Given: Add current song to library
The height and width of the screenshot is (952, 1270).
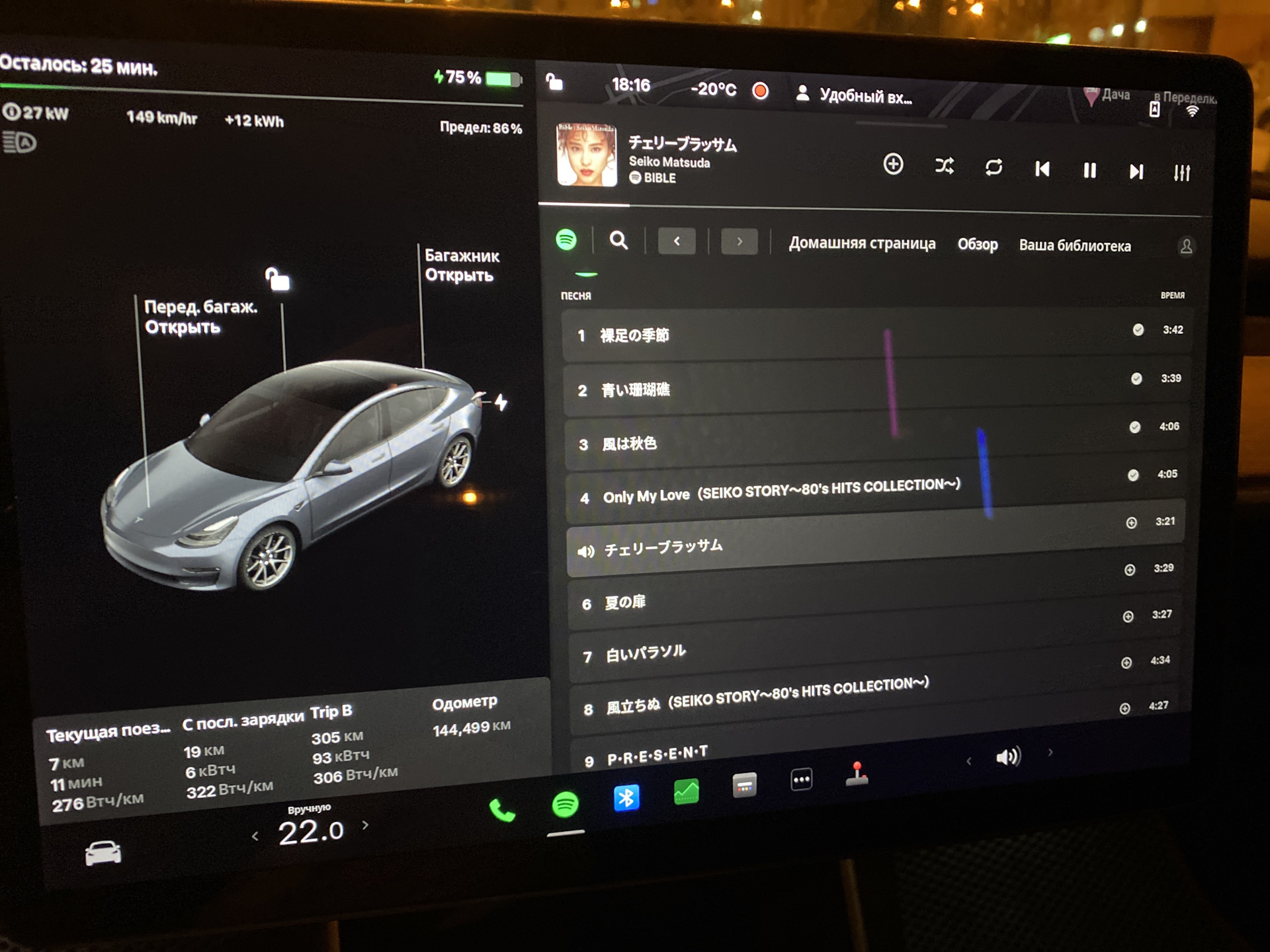Looking at the screenshot, I should pyautogui.click(x=893, y=165).
